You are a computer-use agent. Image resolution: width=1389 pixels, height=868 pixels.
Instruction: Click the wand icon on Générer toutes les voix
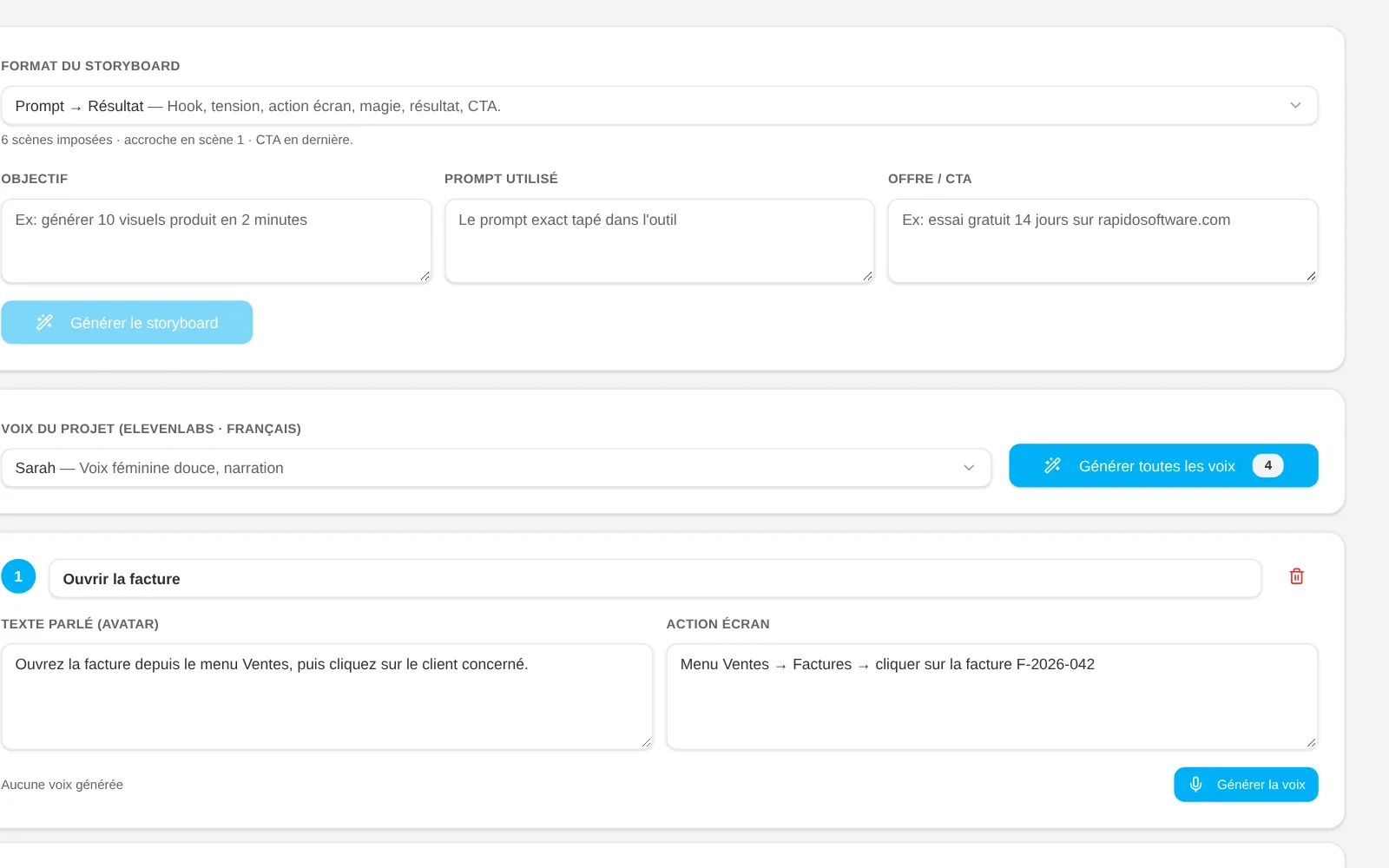(x=1052, y=465)
